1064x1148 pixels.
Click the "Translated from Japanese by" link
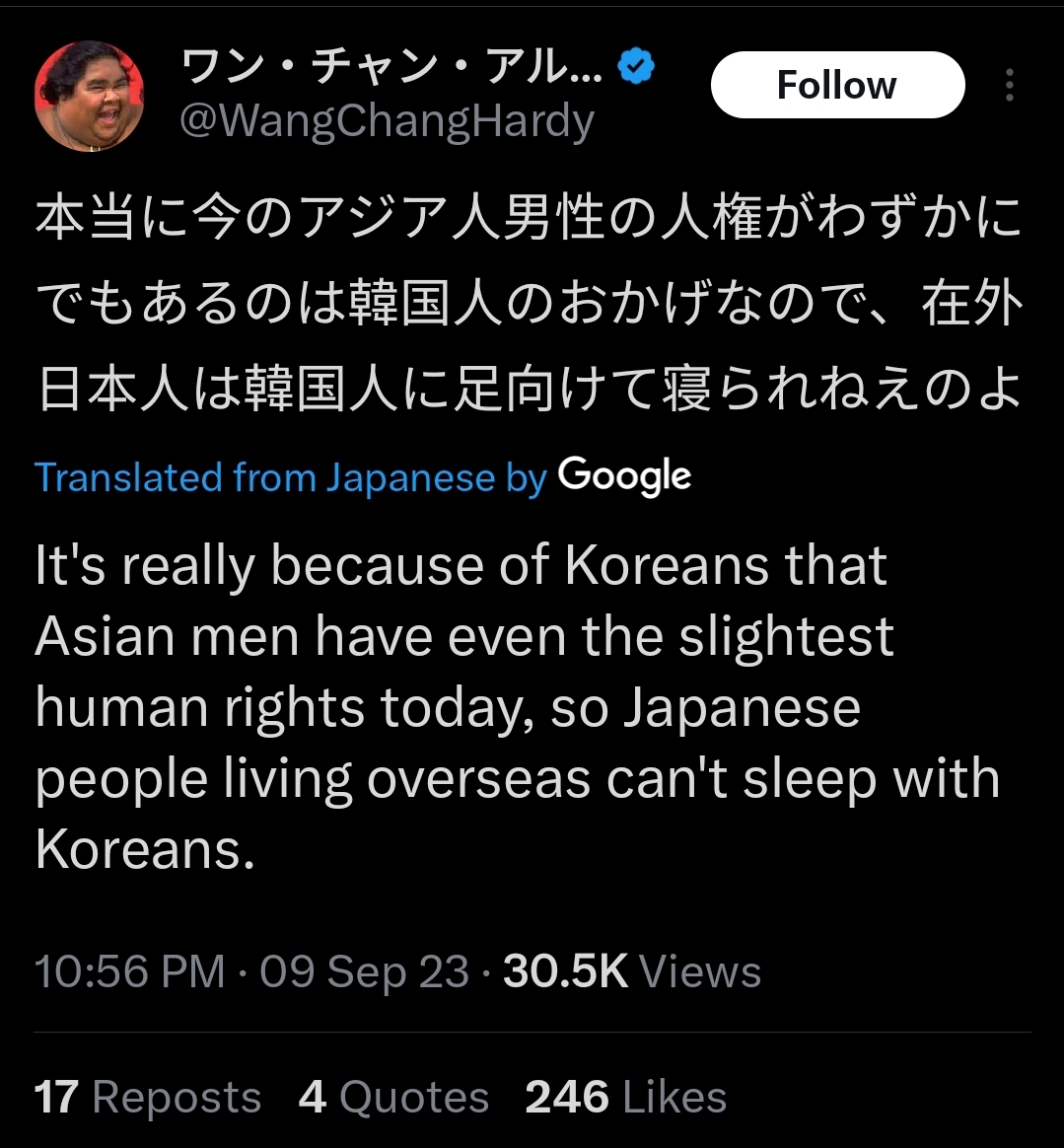point(291,477)
